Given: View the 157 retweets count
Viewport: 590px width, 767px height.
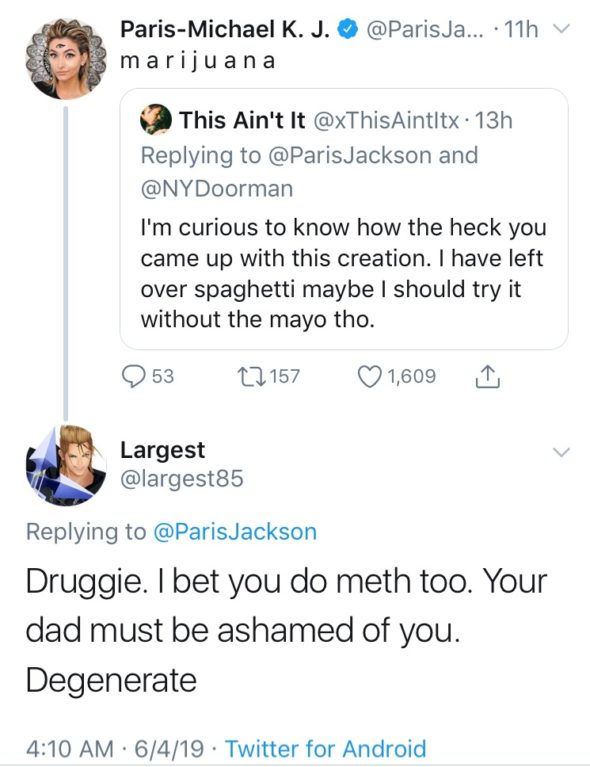Looking at the screenshot, I should [285, 376].
